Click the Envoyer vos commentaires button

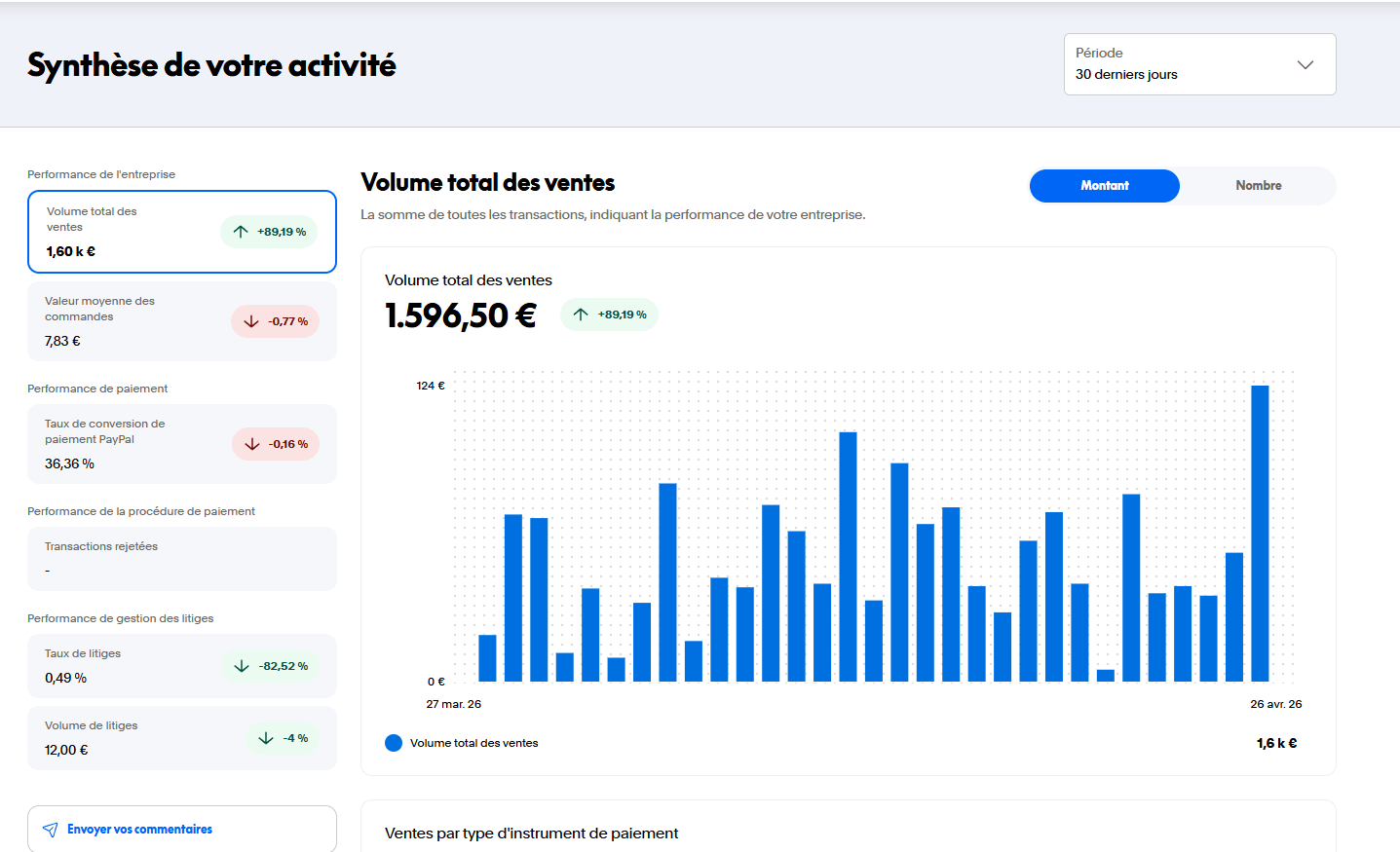pos(182,829)
